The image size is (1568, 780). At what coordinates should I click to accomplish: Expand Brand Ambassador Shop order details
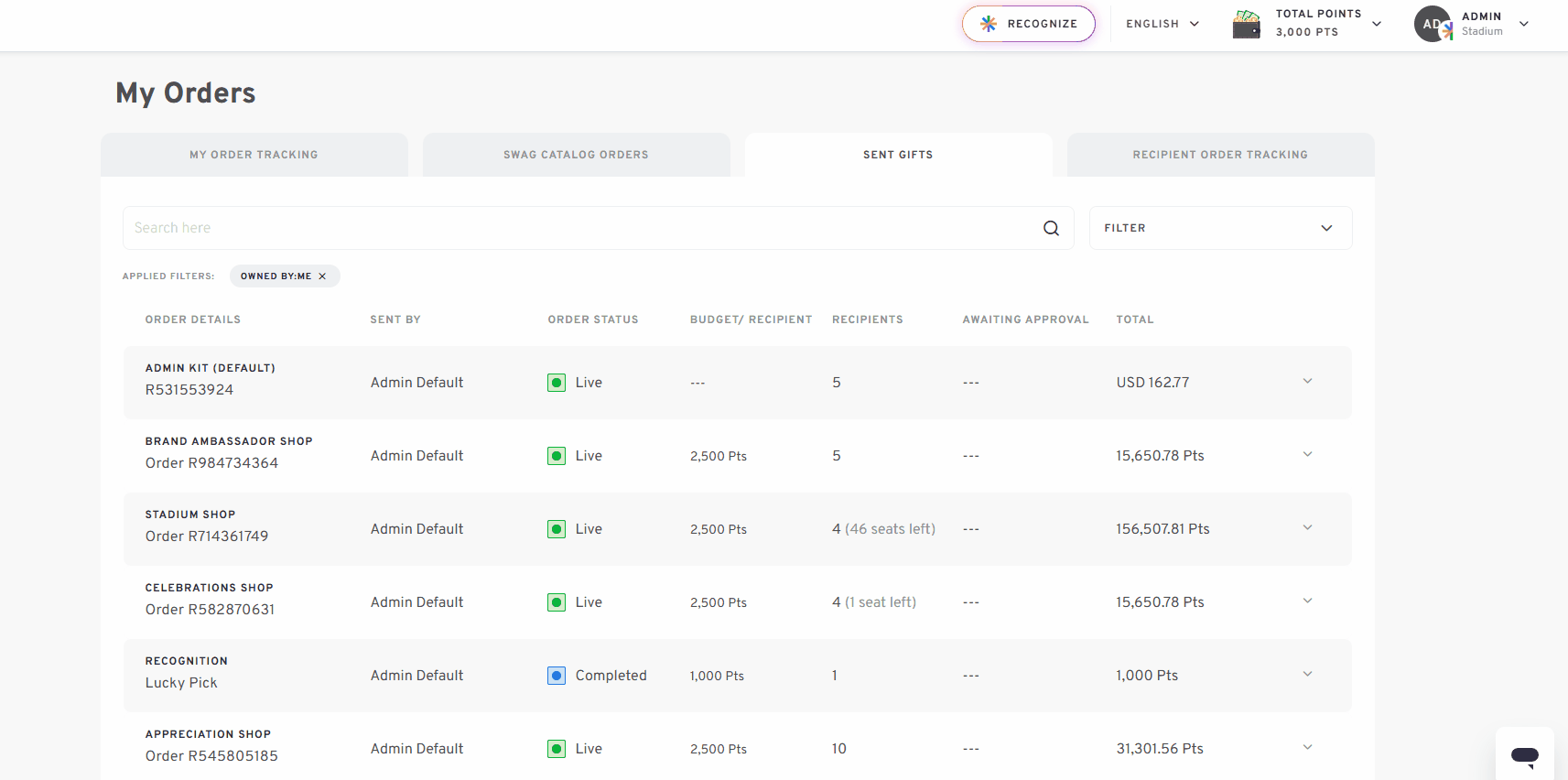(1307, 454)
